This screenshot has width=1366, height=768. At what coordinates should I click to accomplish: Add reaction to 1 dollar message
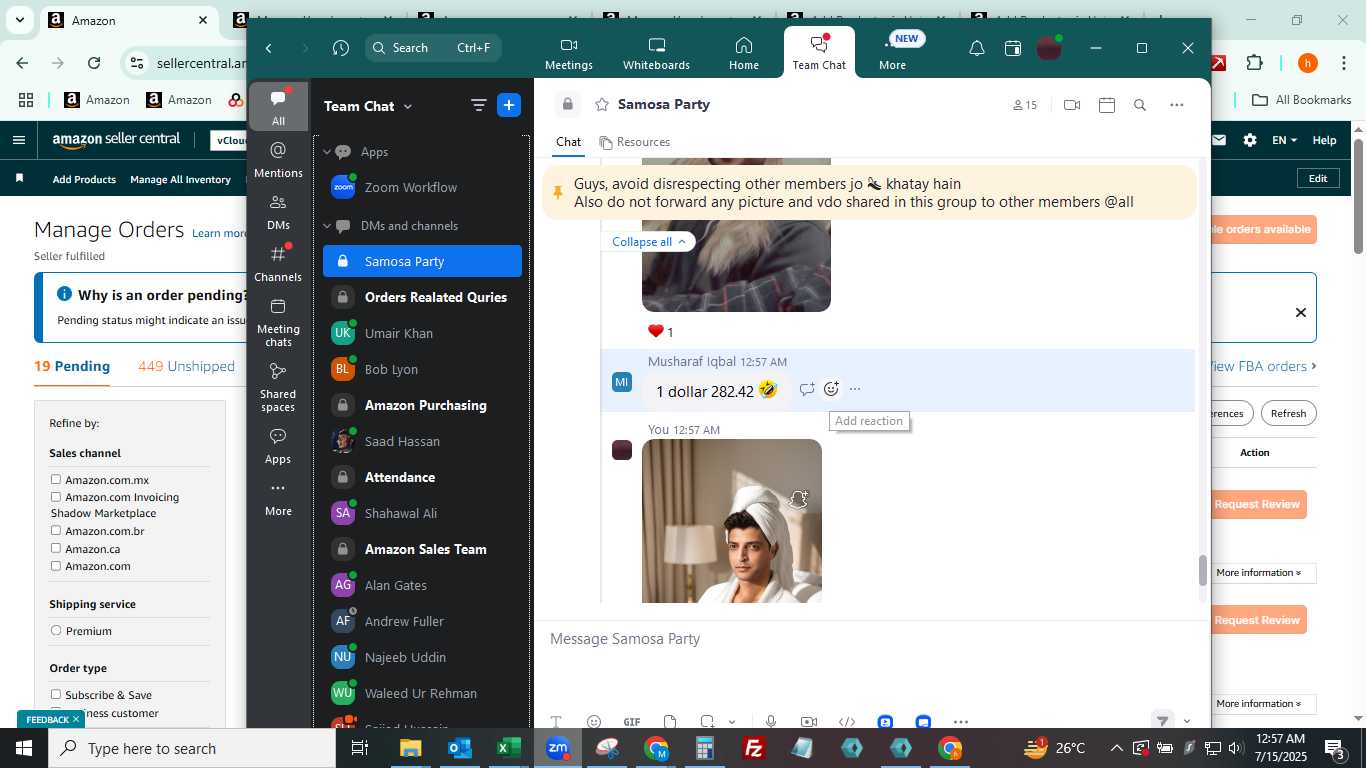[x=831, y=389]
